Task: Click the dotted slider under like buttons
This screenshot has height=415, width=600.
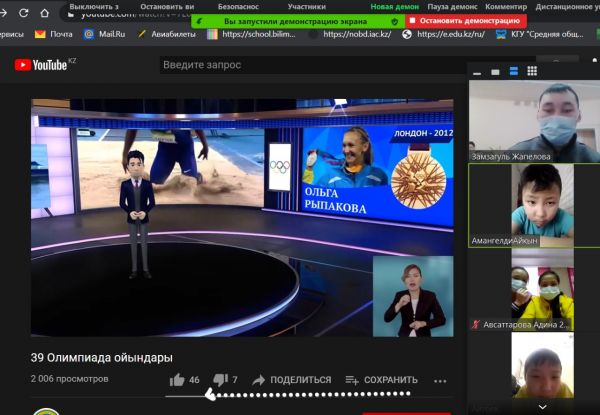Action: [x=310, y=394]
